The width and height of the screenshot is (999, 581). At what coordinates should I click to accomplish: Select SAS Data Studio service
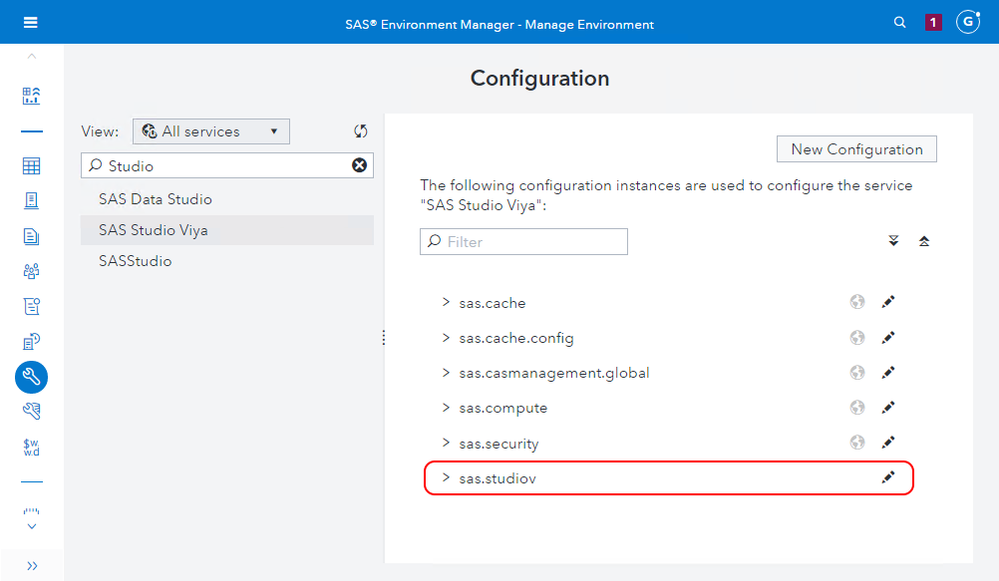tap(155, 199)
